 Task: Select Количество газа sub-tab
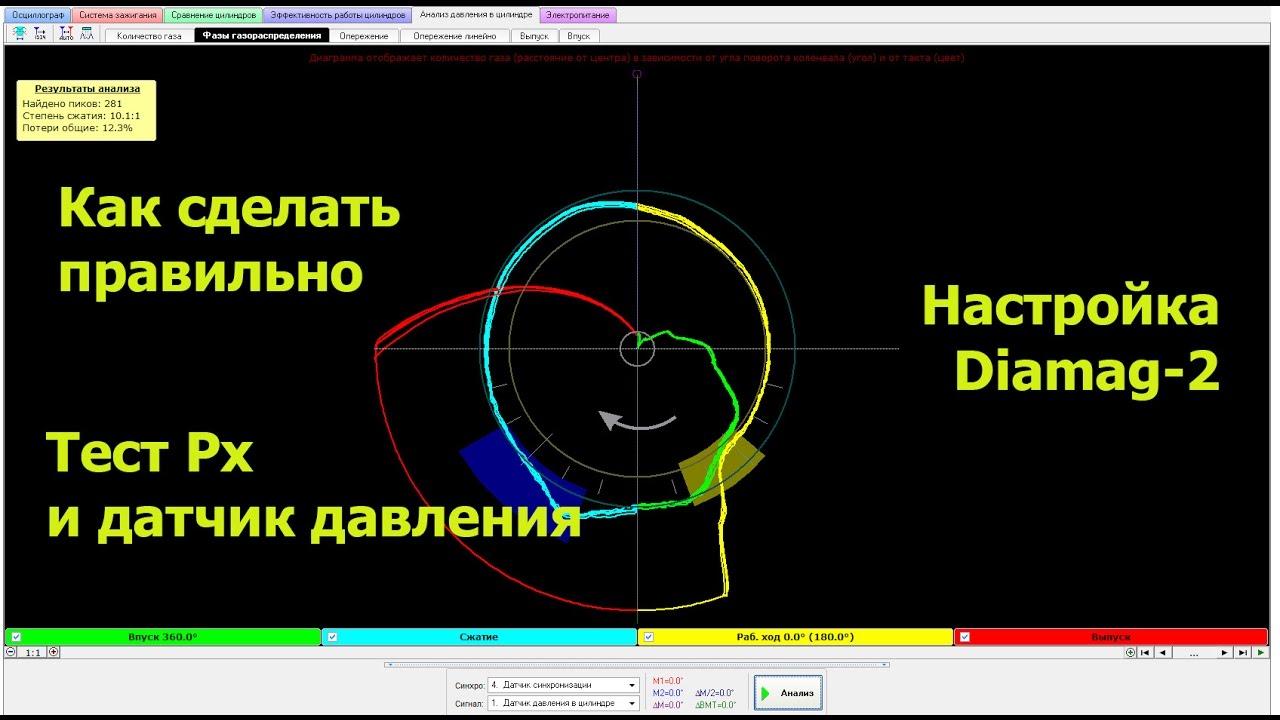[149, 35]
